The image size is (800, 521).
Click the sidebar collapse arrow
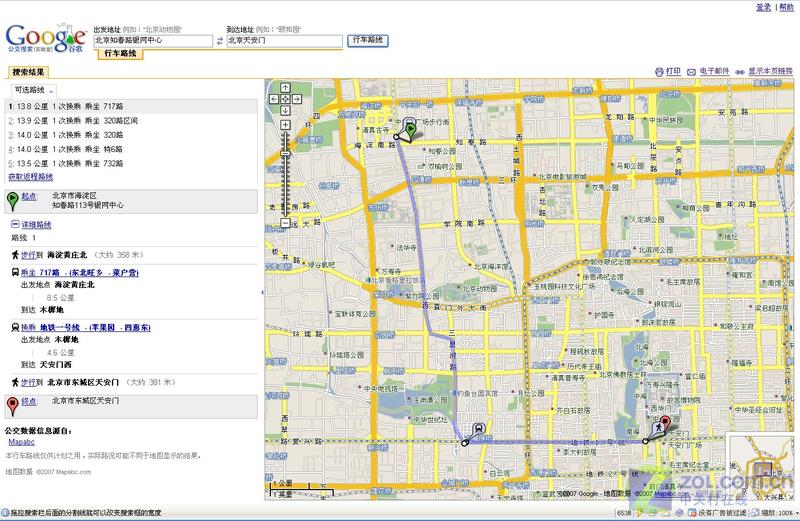coord(262,292)
